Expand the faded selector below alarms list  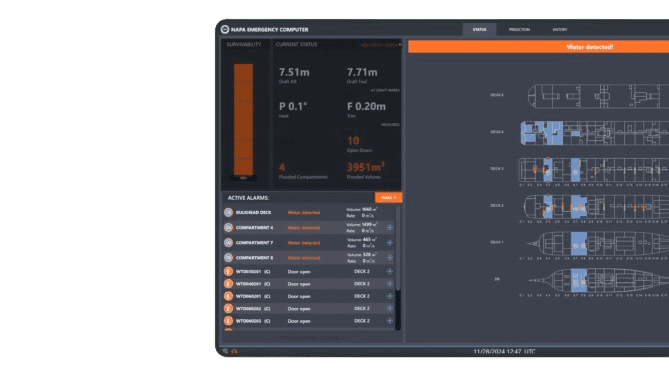[311, 338]
